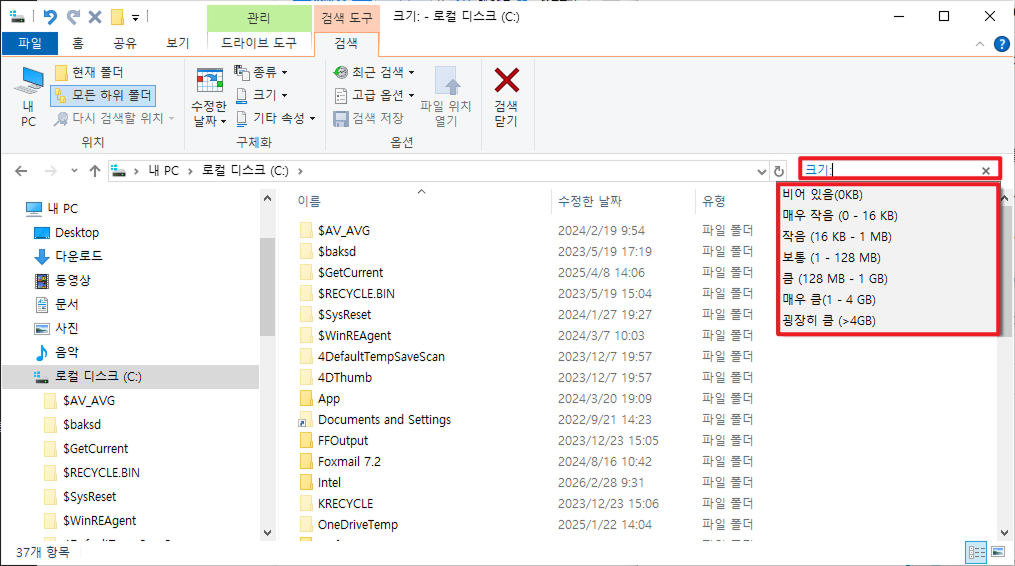1015x566 pixels.
Task: Click 내 PC in address breadcrumb
Action: click(163, 171)
